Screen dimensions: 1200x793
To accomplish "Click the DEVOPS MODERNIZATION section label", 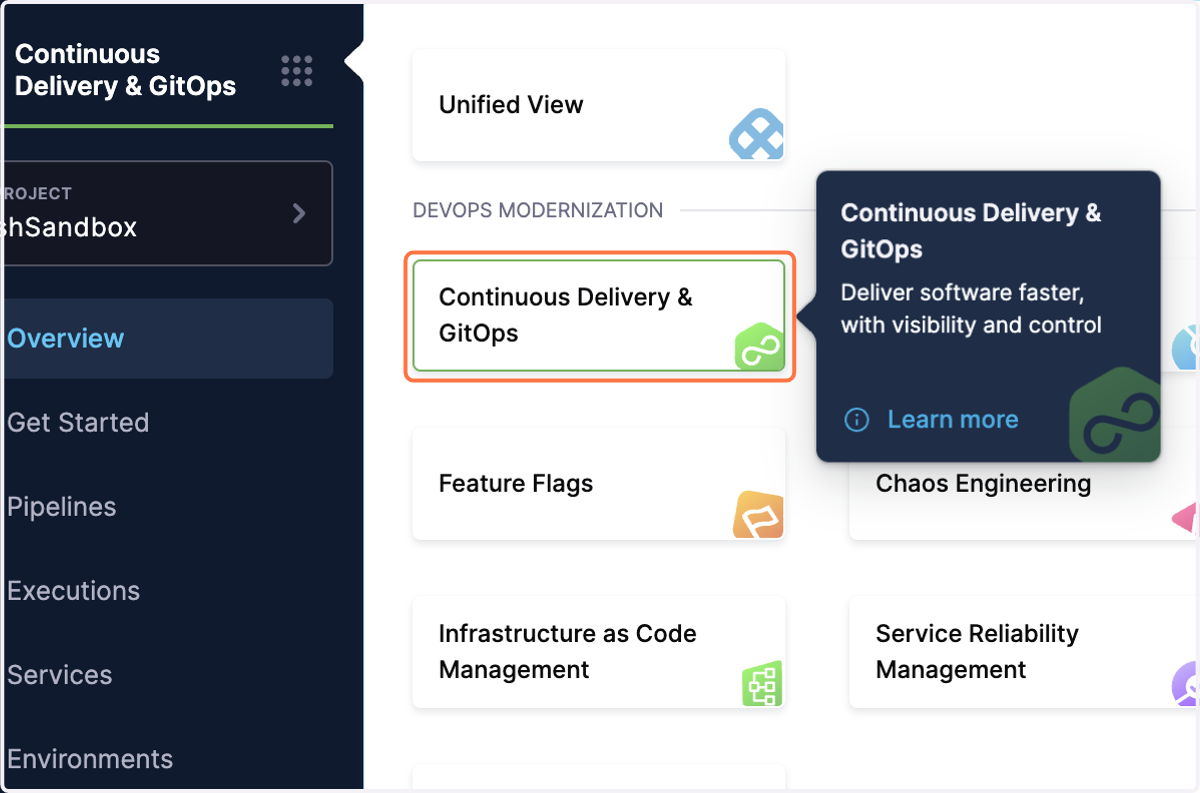I will pyautogui.click(x=538, y=210).
